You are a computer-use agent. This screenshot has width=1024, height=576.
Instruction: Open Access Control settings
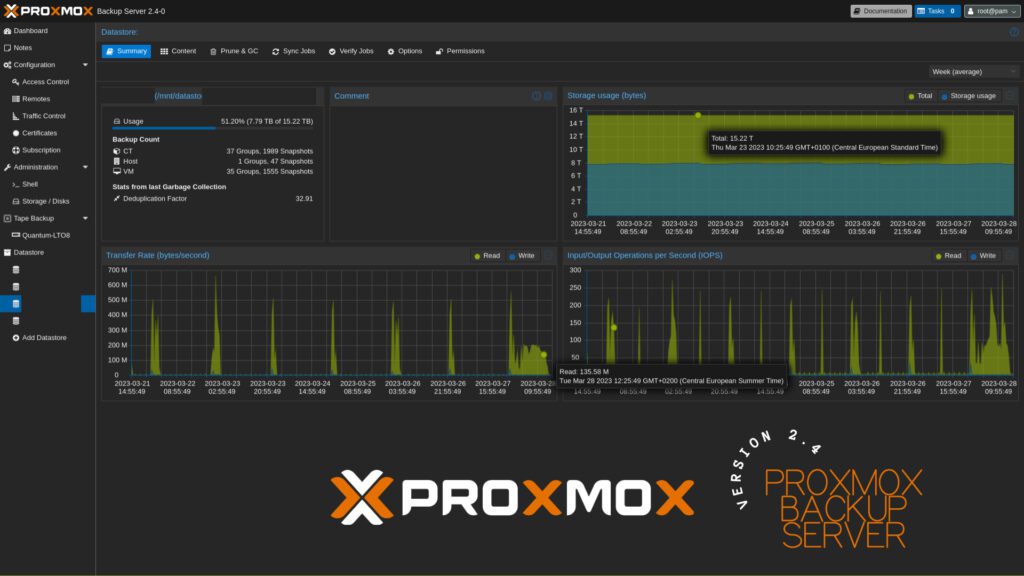pyautogui.click(x=48, y=81)
